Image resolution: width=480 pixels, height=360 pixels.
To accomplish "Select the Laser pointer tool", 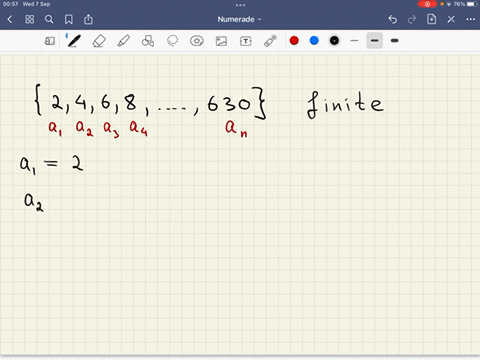I will (270, 41).
